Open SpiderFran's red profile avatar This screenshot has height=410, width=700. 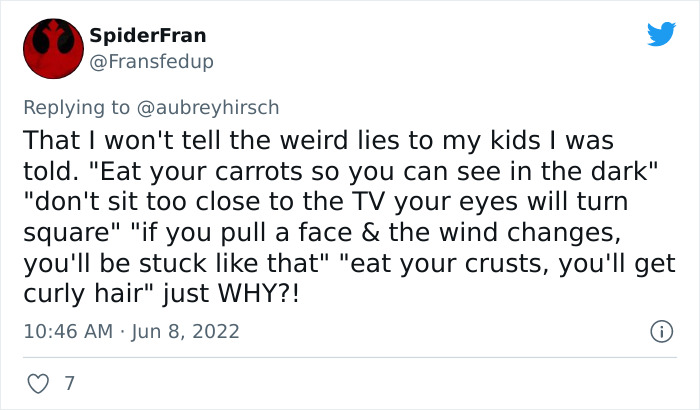[50, 48]
